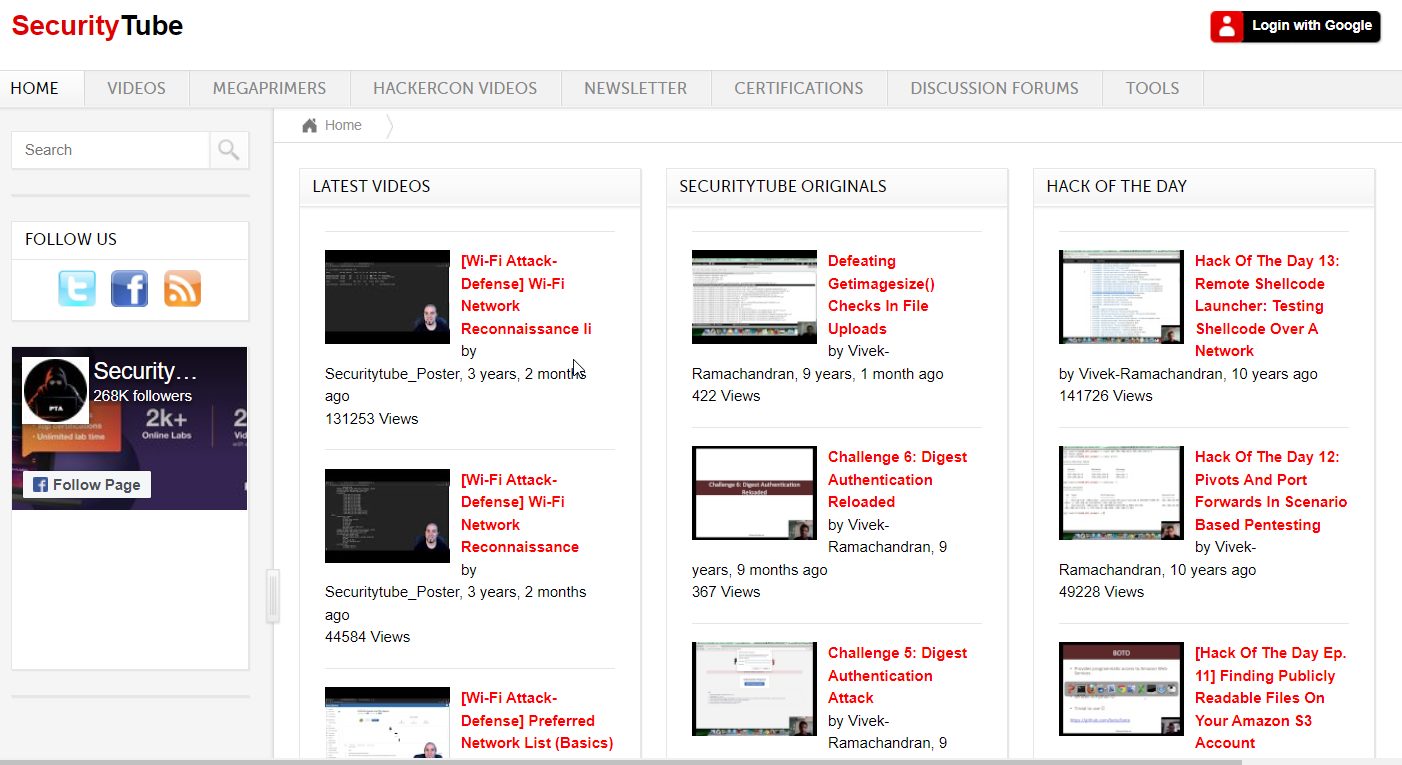This screenshot has width=1402, height=765.
Task: Click the SecurityTube logo
Action: point(97,26)
